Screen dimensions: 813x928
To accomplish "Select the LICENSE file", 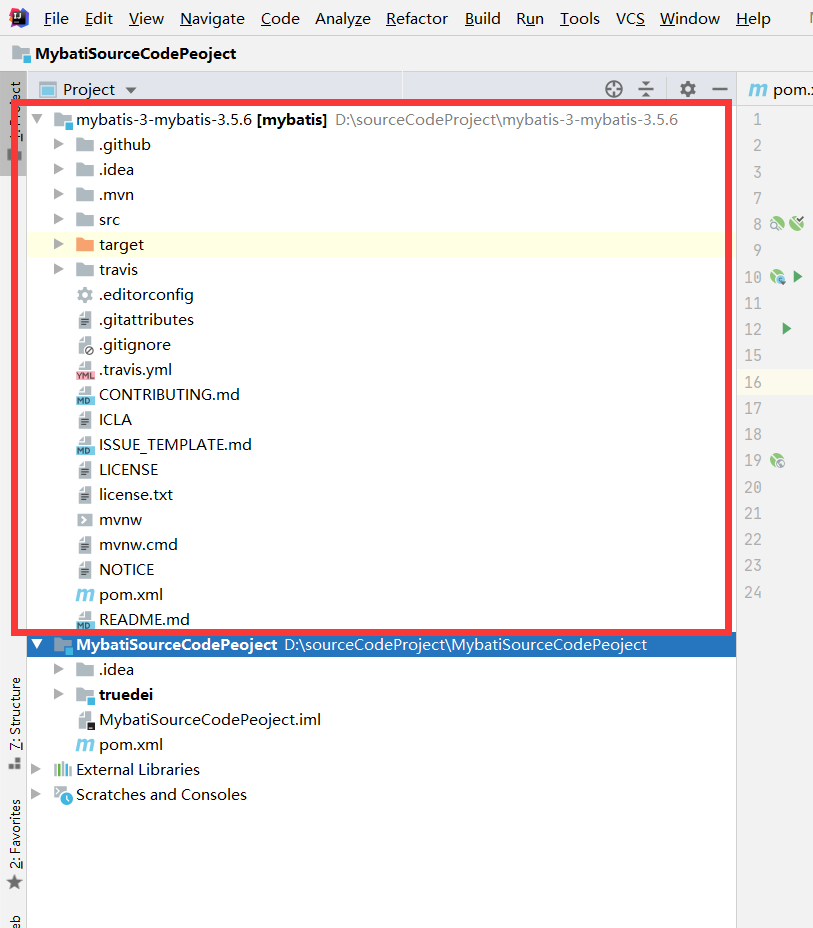I will pos(128,470).
